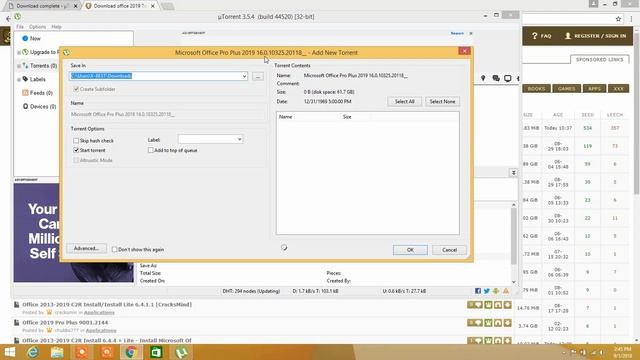Check Add to top of queue
The width and height of the screenshot is (640, 360).
point(151,150)
